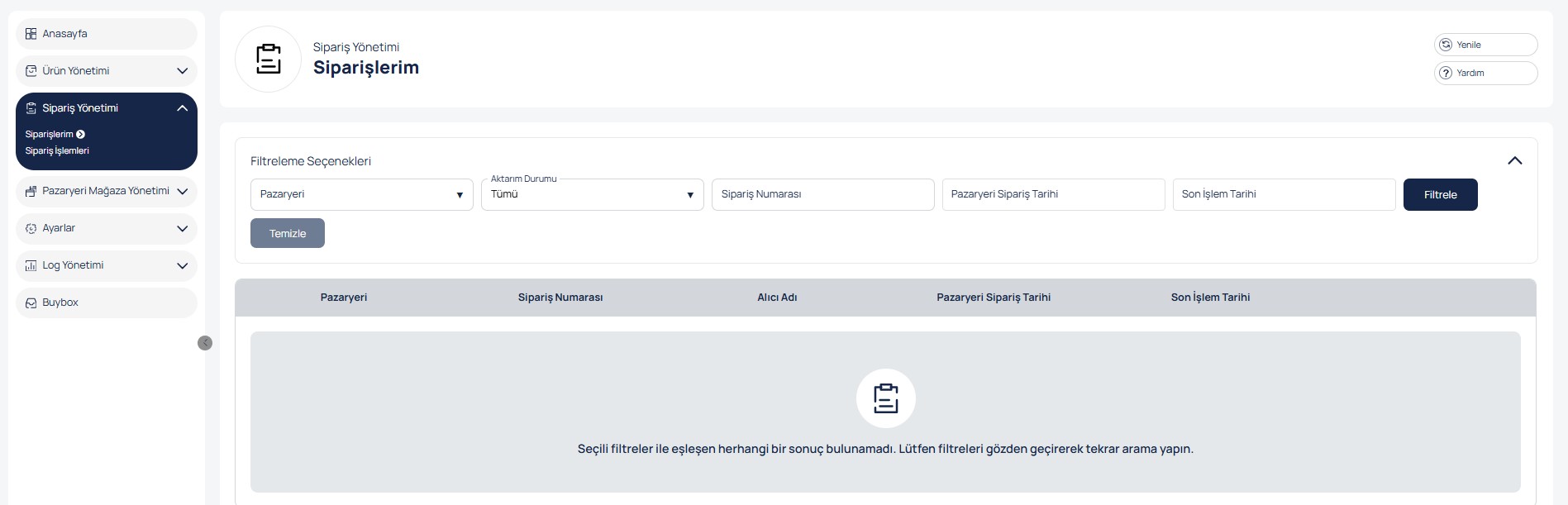Click the Anasayfa dashboard icon

tap(31, 34)
